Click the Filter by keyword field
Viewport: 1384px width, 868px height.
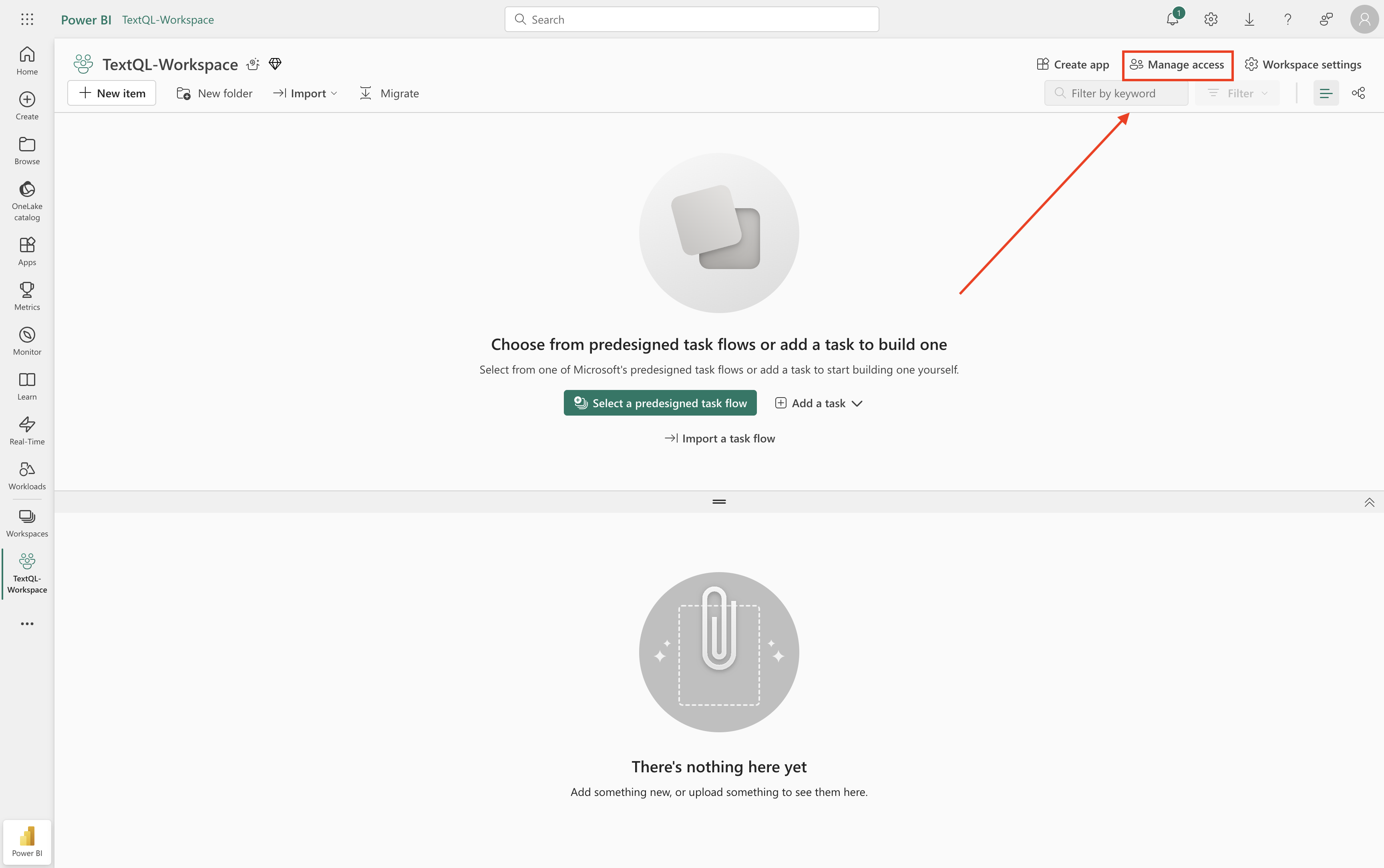[x=1116, y=93]
